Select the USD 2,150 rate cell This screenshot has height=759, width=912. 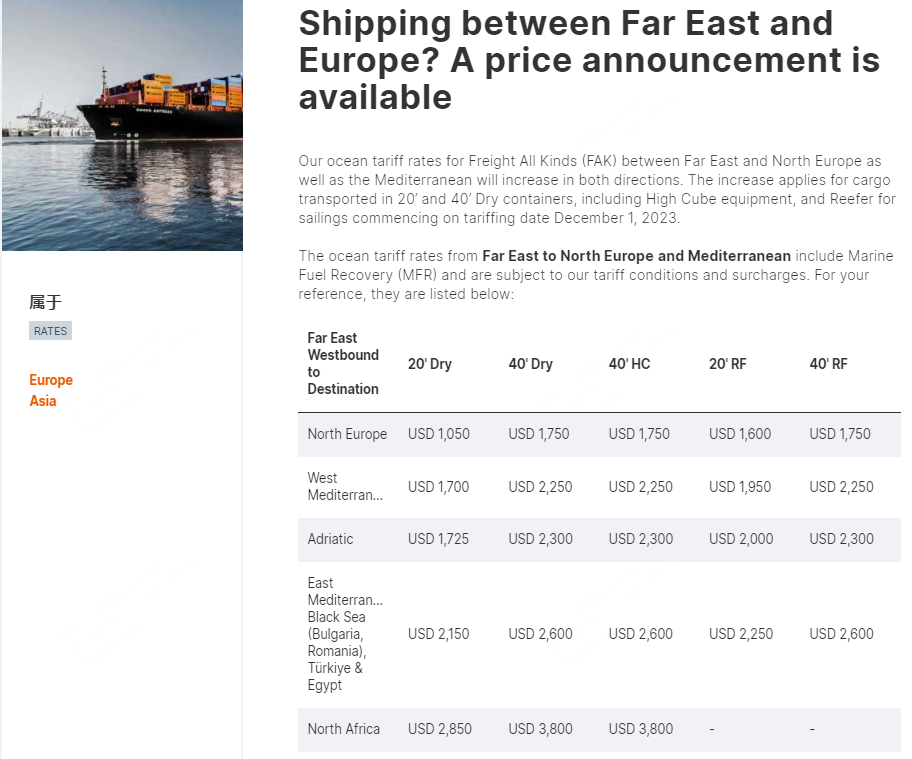coord(439,634)
